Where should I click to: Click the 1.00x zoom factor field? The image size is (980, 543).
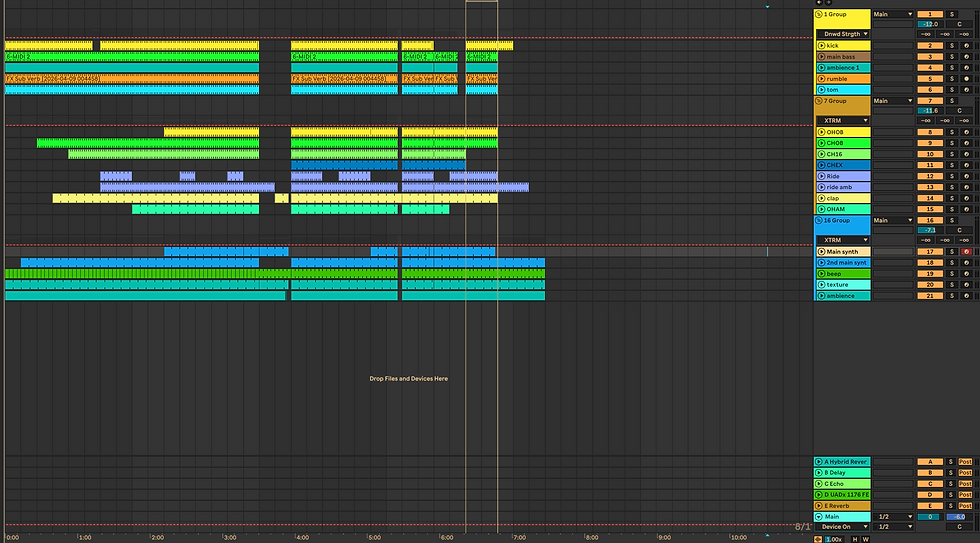tap(833, 539)
